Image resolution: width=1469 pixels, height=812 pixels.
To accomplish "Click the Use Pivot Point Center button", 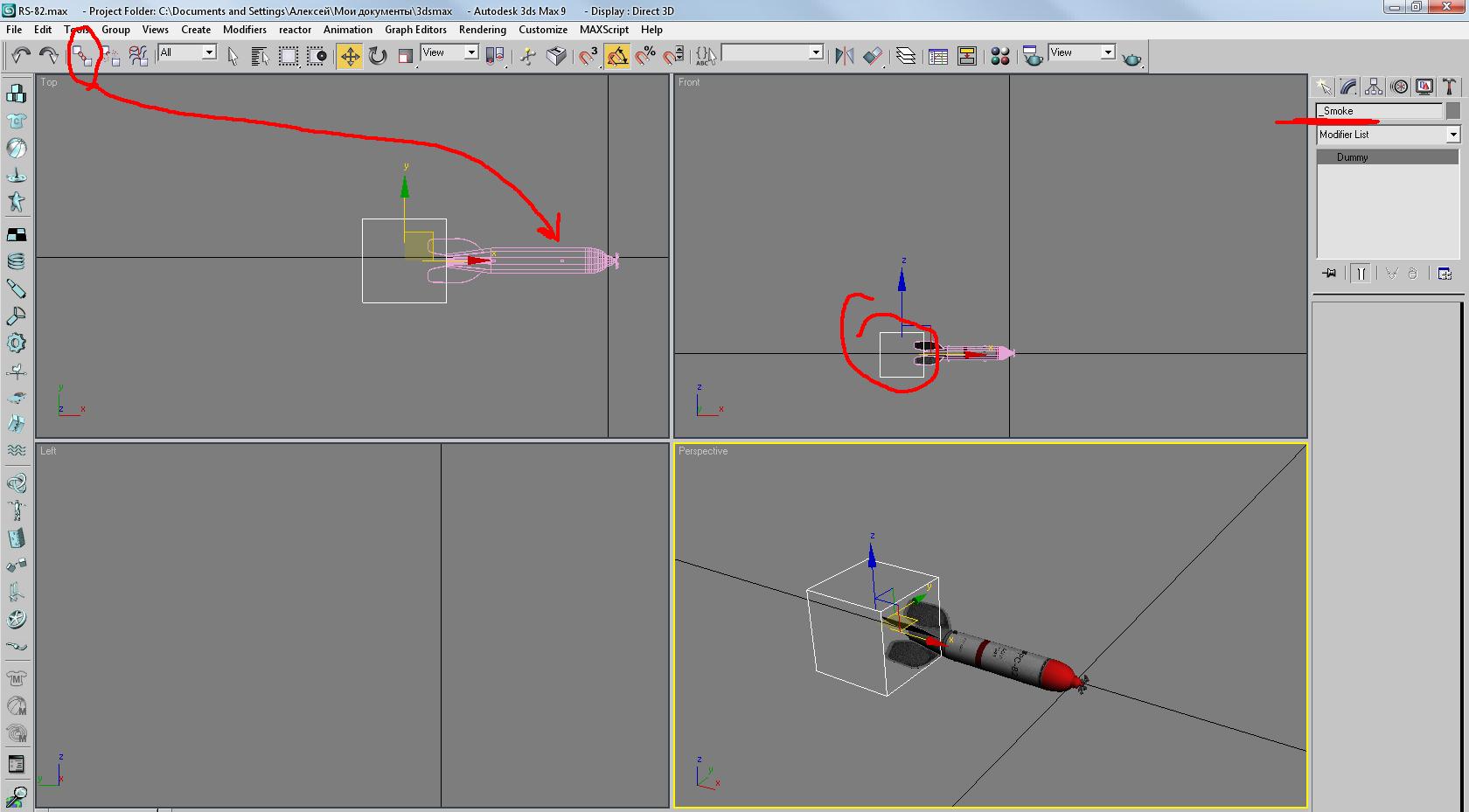I will tap(495, 56).
